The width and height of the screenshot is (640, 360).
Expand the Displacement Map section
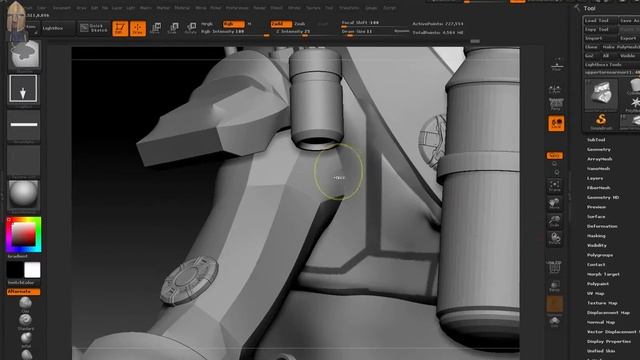(x=608, y=313)
